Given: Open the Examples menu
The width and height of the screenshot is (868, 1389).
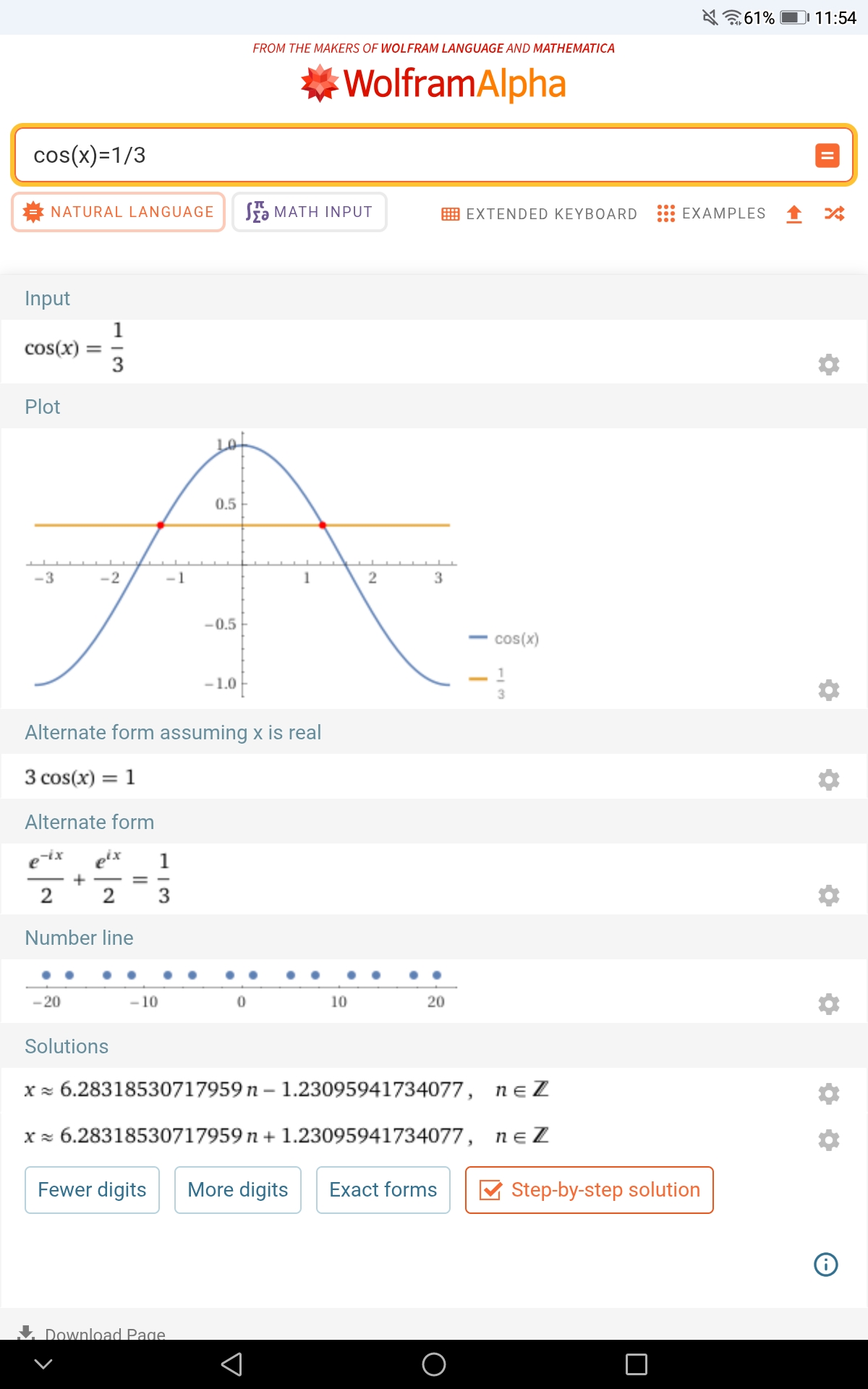Looking at the screenshot, I should click(711, 213).
